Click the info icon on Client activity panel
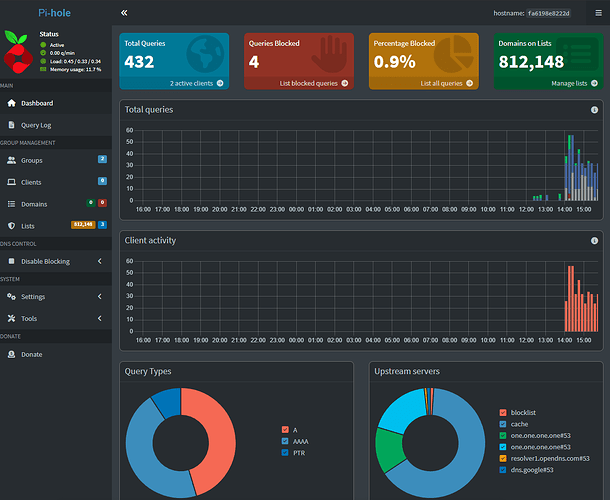 click(x=594, y=240)
